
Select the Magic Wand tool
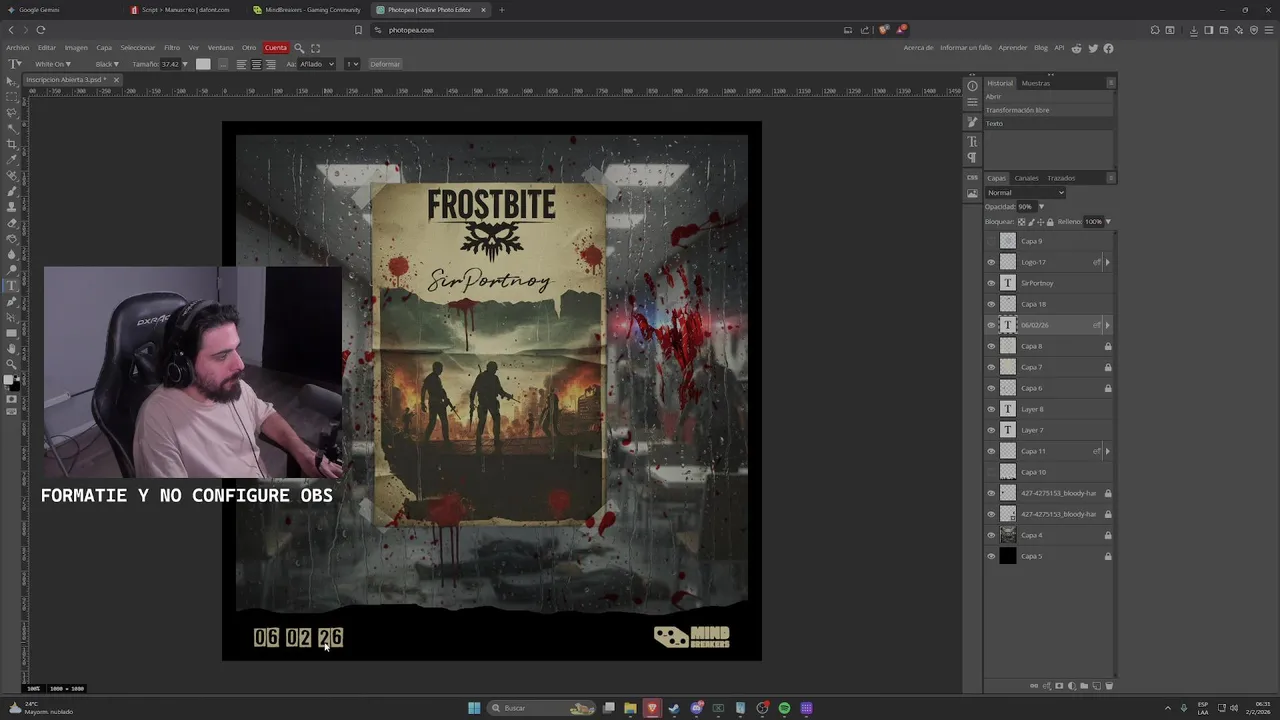tap(11, 128)
